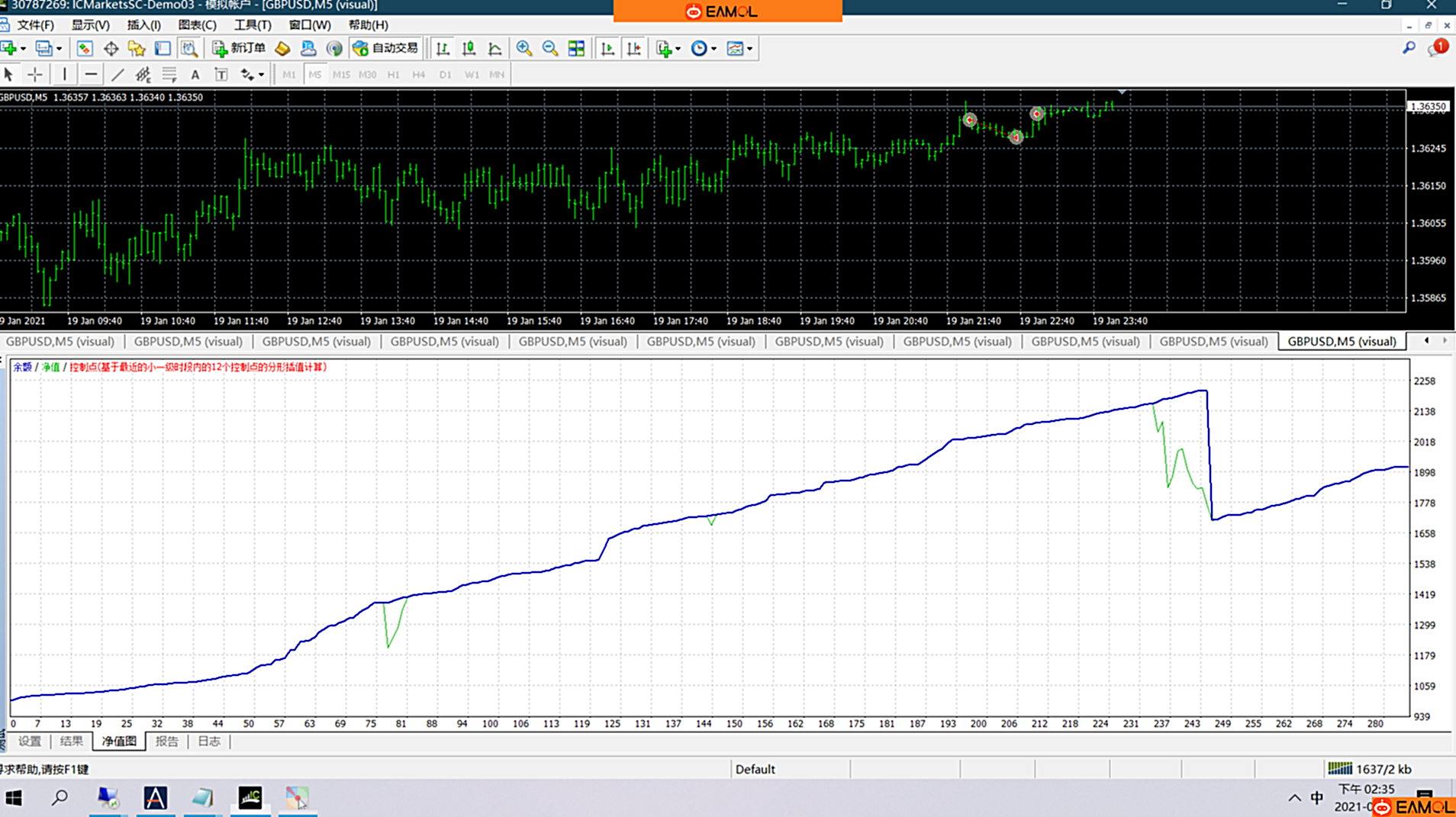Open the 帮助(H) menu
This screenshot has width=1456, height=817.
369,25
